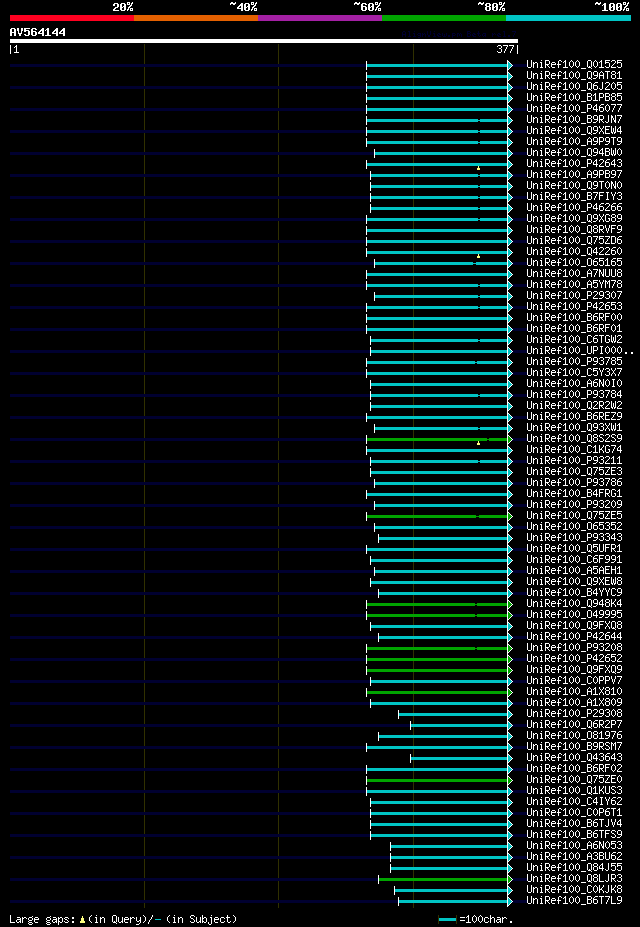The image size is (640, 927).
Task: Select hit label UniRef100_Q8LJR3
Action: [x=574, y=878]
